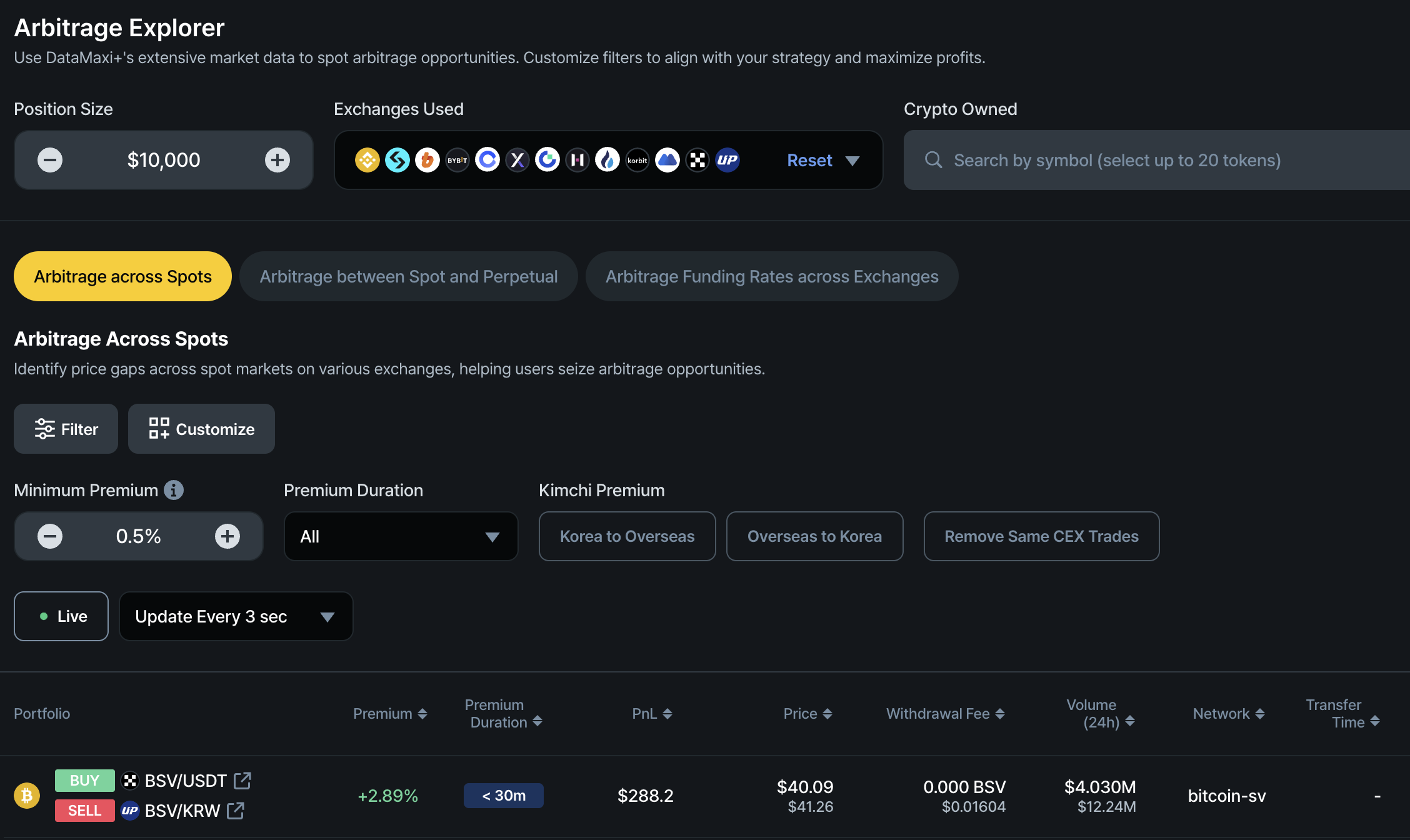Open BSV/KRW external link icon
Screen dimensions: 1410x840
[x=236, y=811]
